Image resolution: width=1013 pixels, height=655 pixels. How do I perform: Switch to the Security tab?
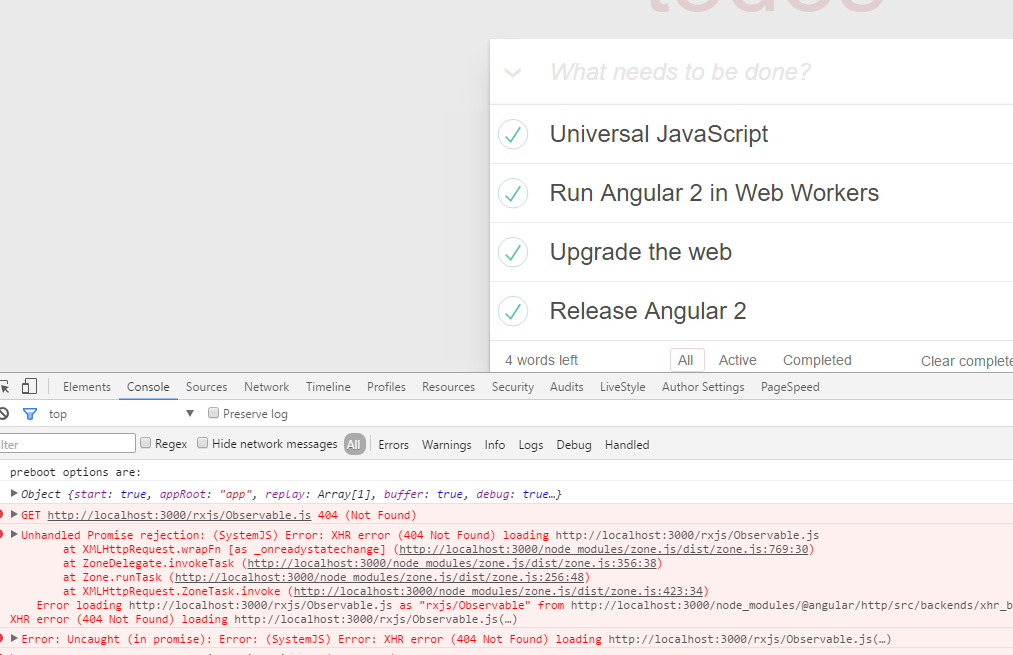[x=512, y=387]
